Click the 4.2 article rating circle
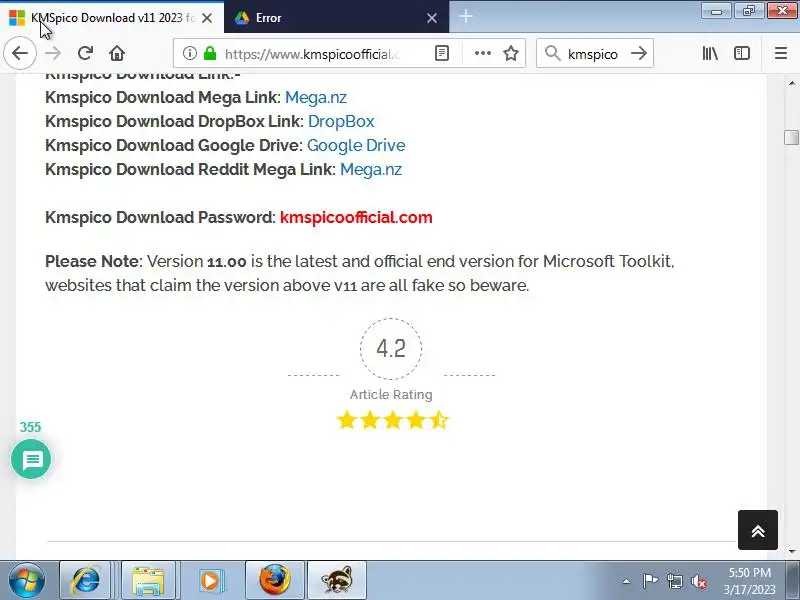 391,349
